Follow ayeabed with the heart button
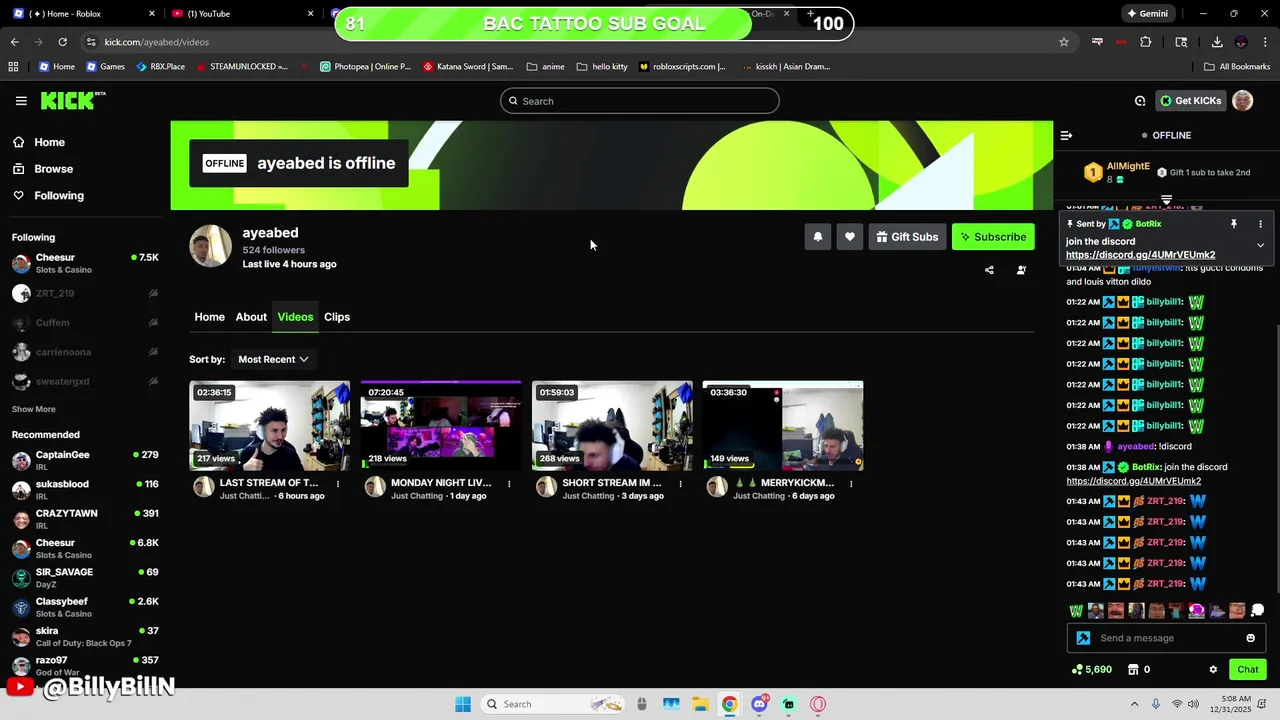 (x=849, y=237)
